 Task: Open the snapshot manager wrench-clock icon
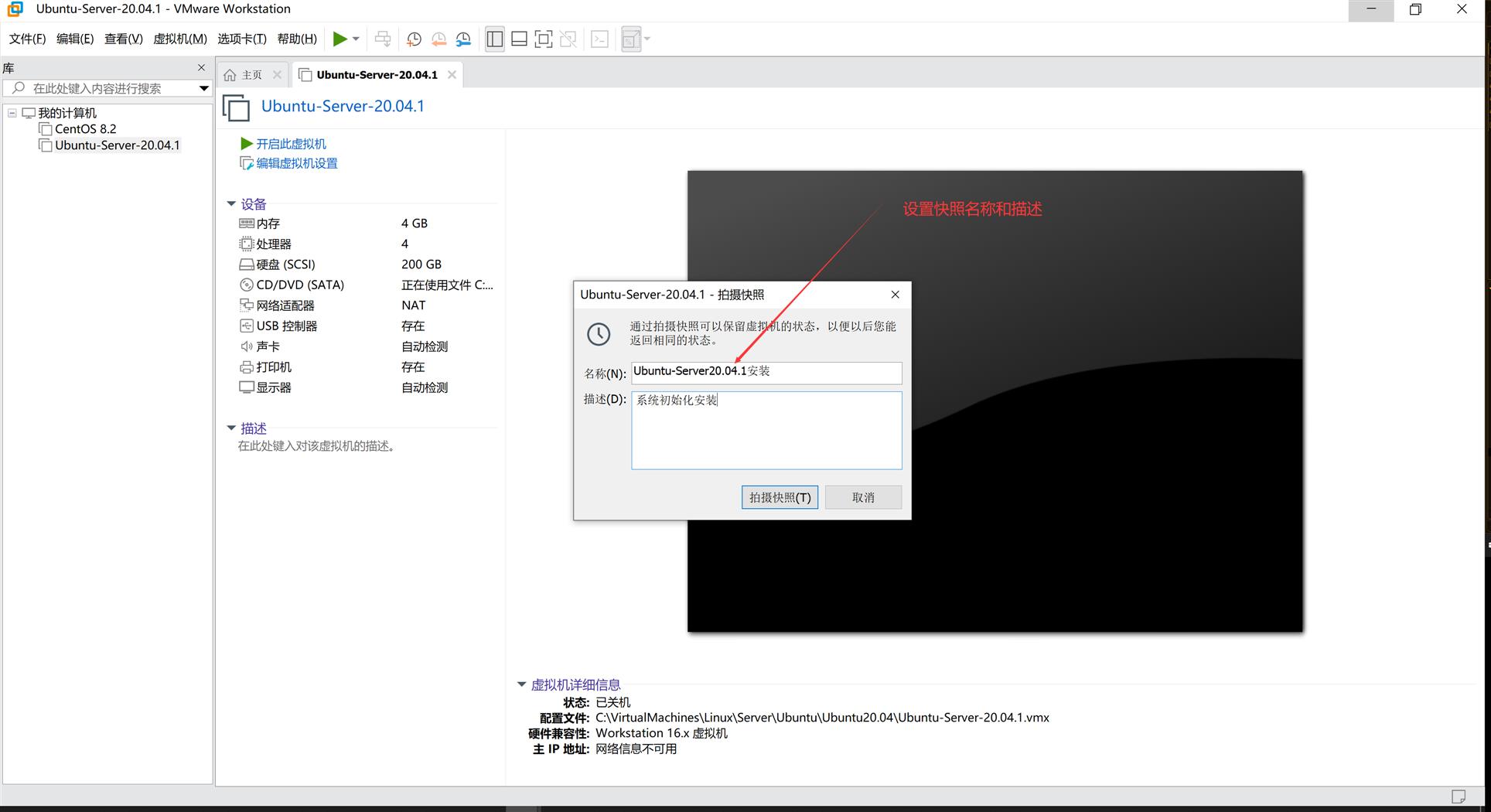[463, 39]
